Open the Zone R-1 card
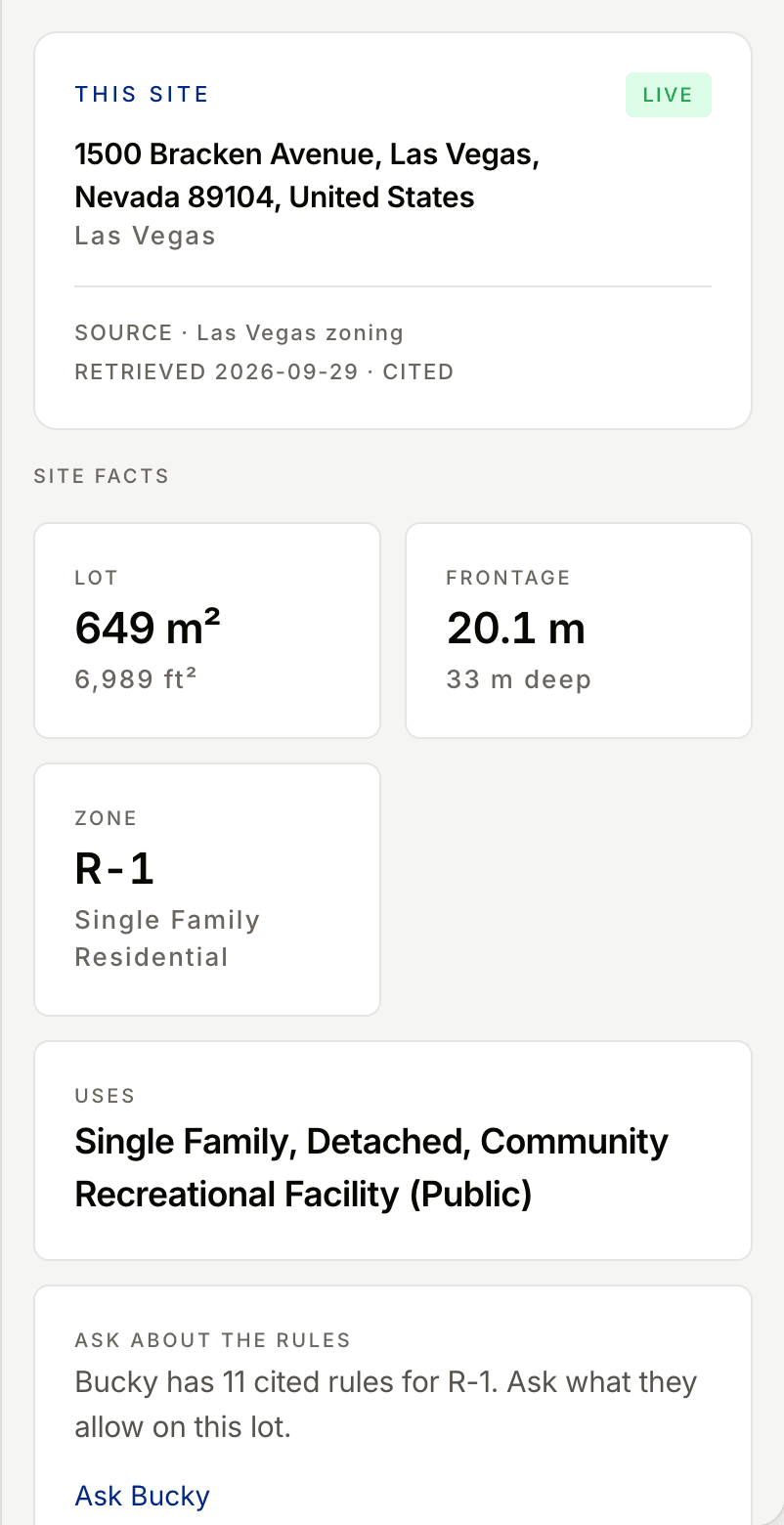This screenshot has height=1525, width=784. click(x=207, y=890)
